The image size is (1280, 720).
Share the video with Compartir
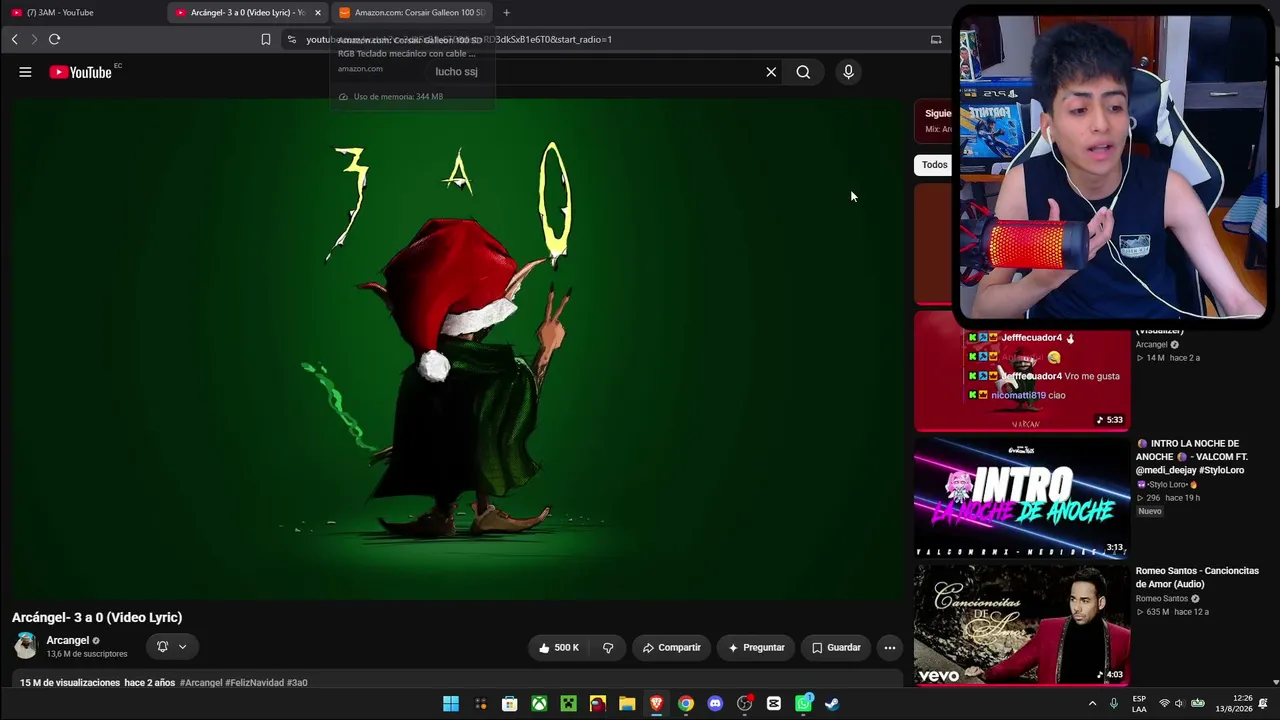click(x=671, y=647)
